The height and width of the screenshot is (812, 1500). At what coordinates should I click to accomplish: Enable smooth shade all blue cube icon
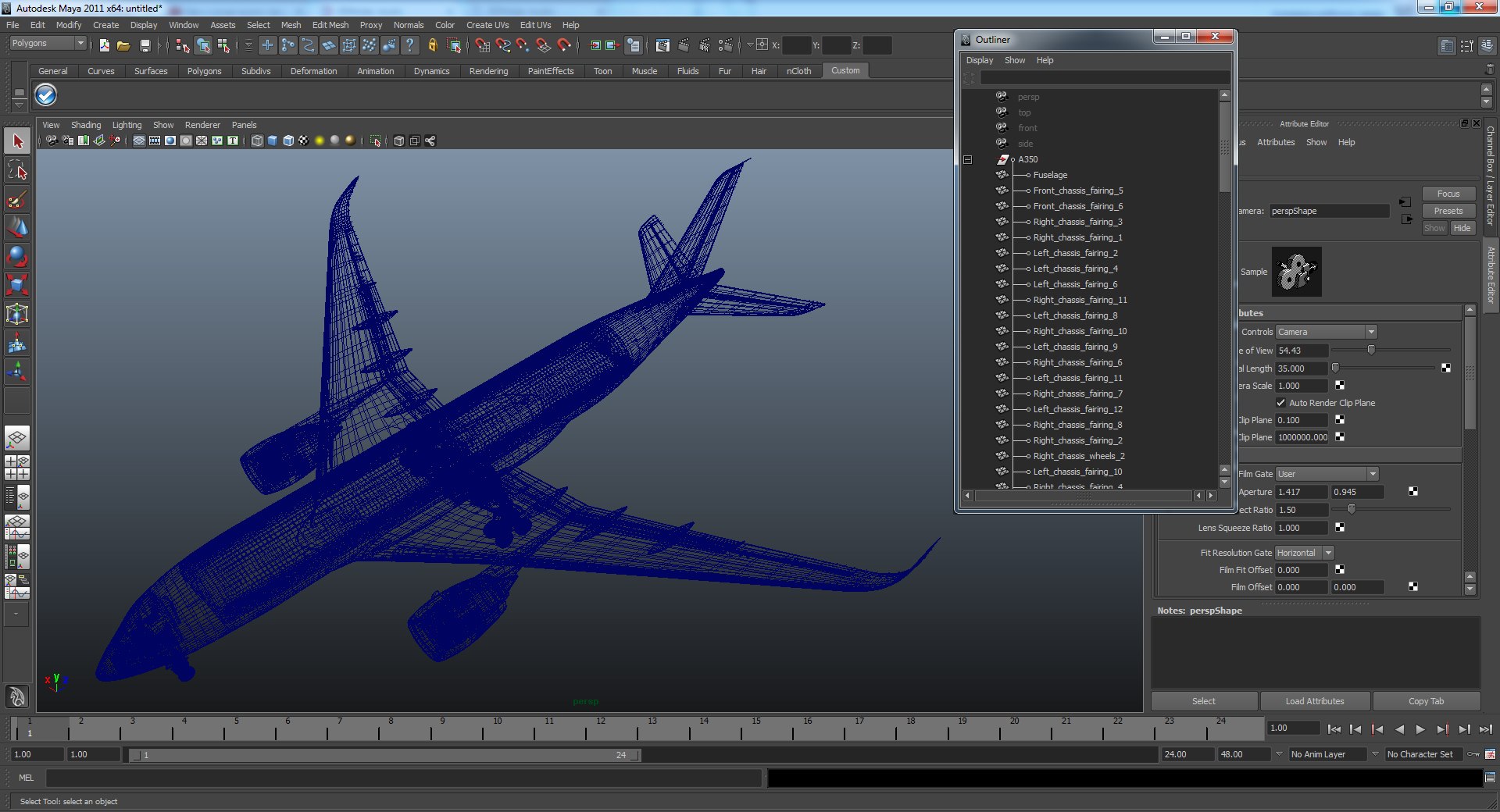(273, 141)
